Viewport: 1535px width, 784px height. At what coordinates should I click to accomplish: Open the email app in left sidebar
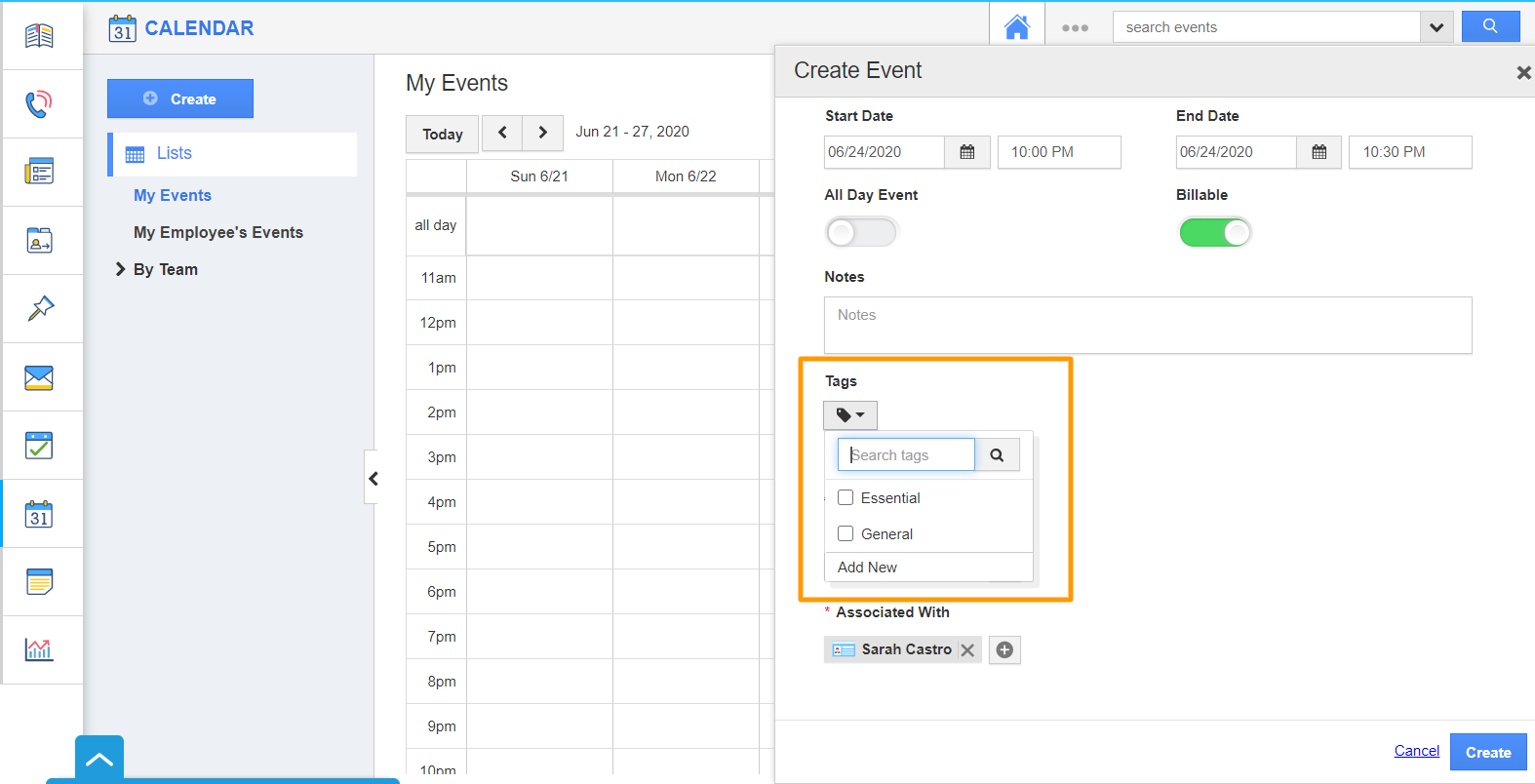pyautogui.click(x=39, y=377)
